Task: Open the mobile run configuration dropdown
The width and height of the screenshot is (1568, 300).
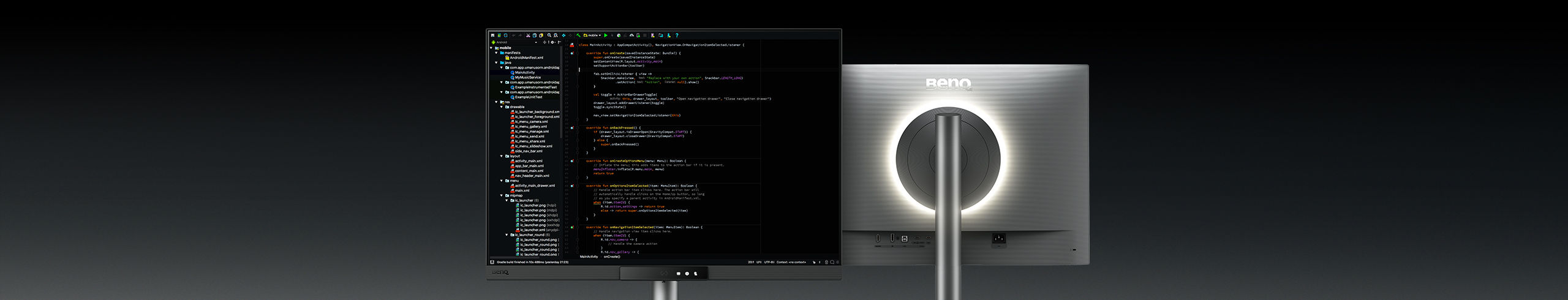Action: [592, 36]
